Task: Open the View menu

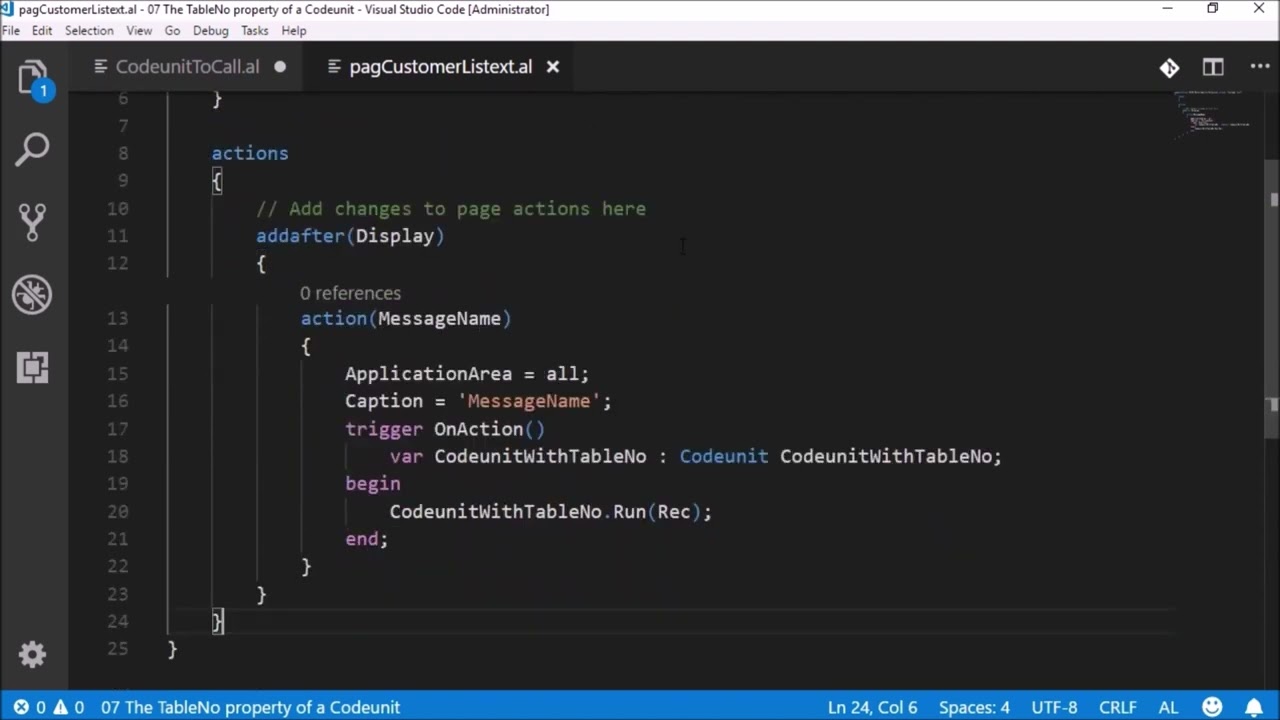Action: (139, 30)
